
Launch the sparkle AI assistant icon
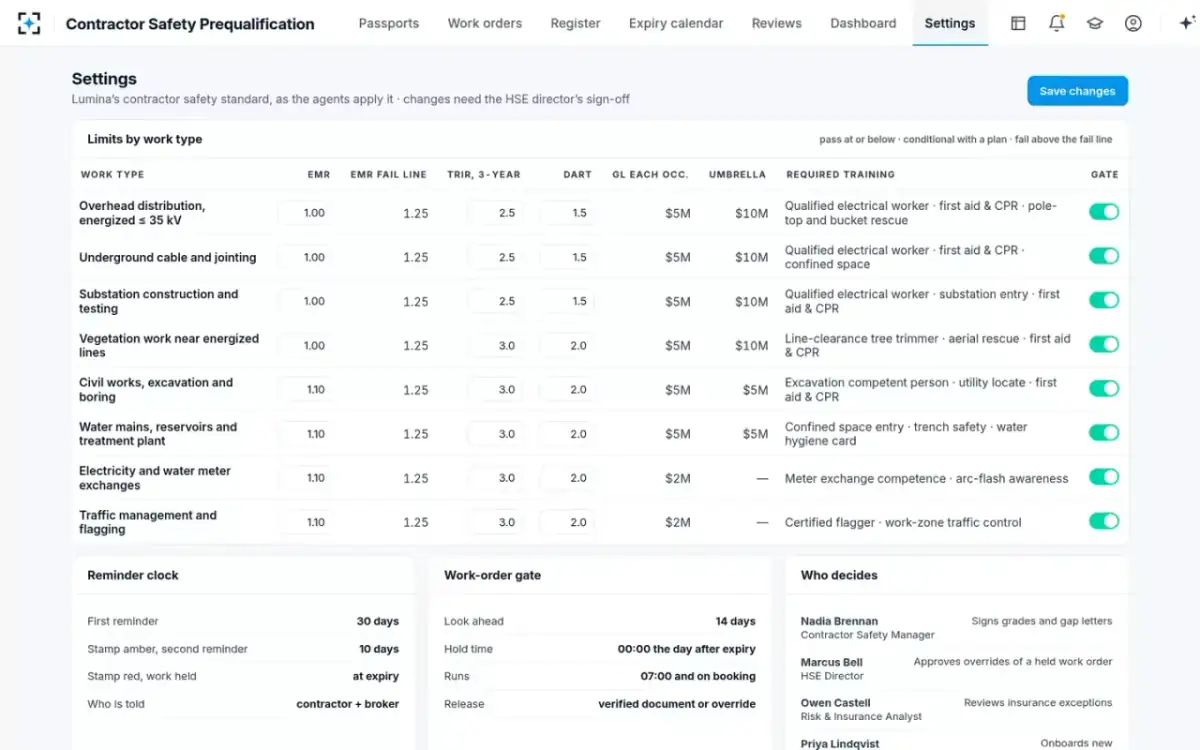pos(1187,23)
